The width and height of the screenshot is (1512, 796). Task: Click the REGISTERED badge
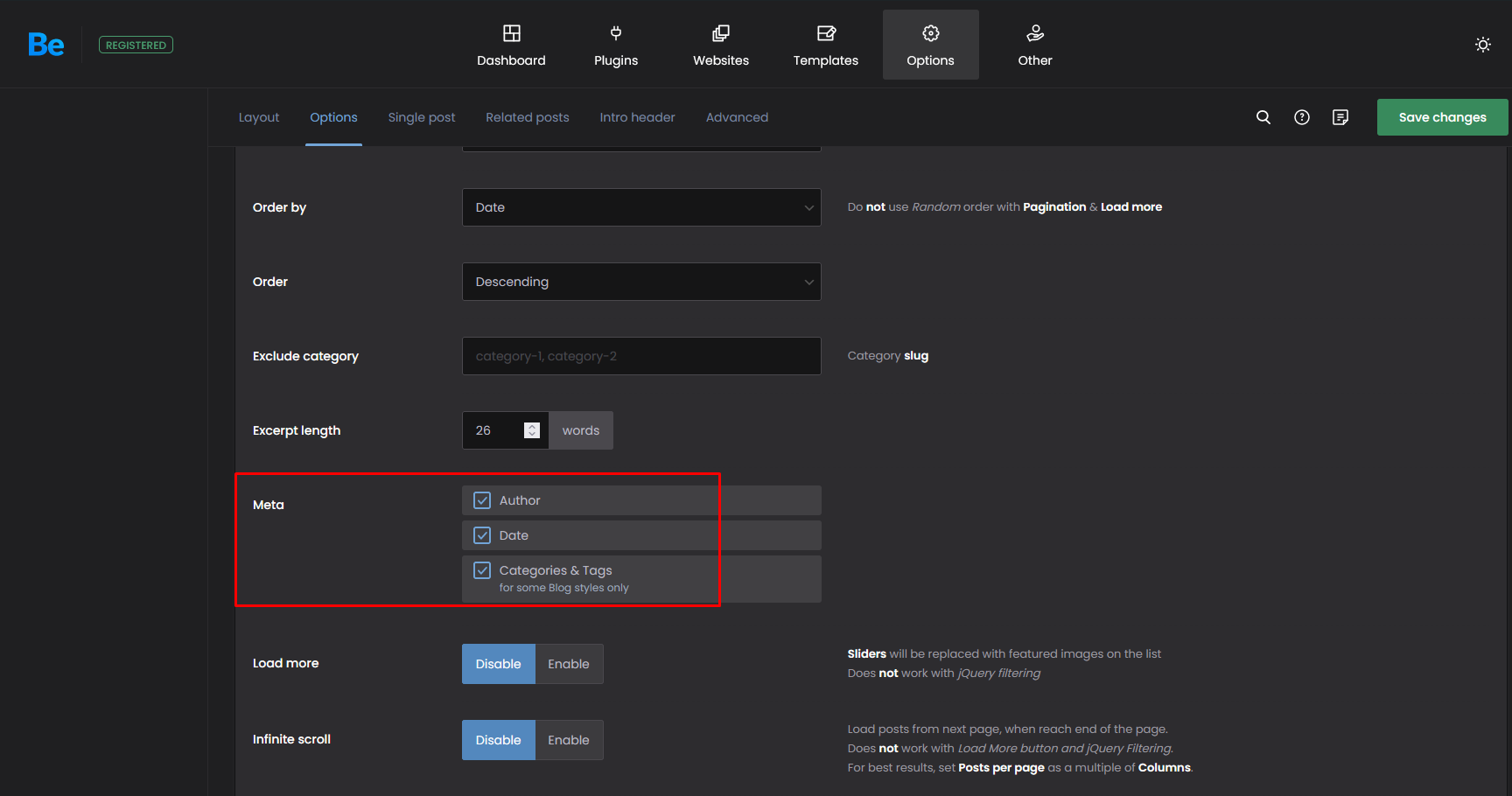click(x=136, y=45)
